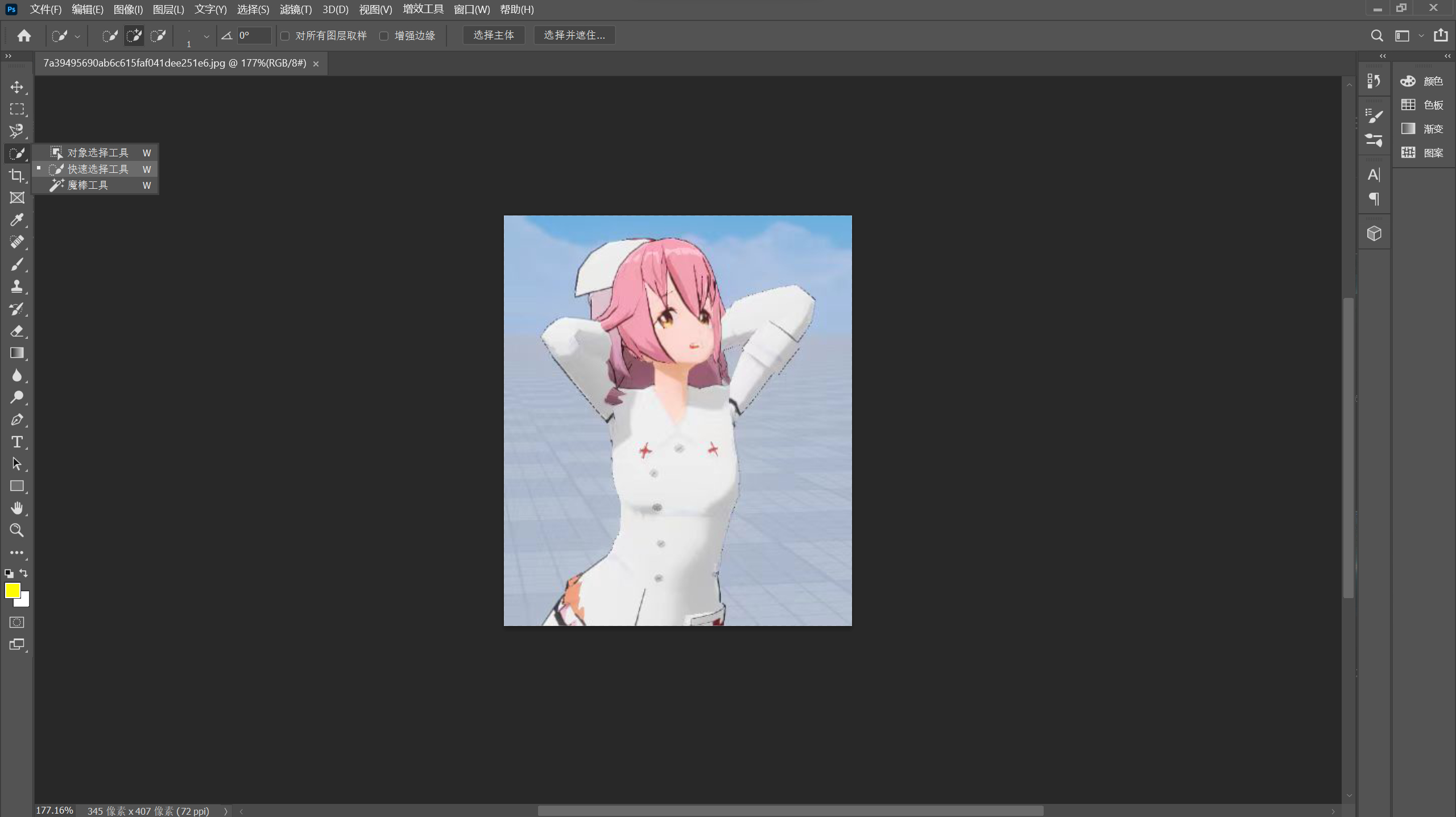Select the Eyedropper tool
This screenshot has width=1456, height=817.
pyautogui.click(x=16, y=220)
